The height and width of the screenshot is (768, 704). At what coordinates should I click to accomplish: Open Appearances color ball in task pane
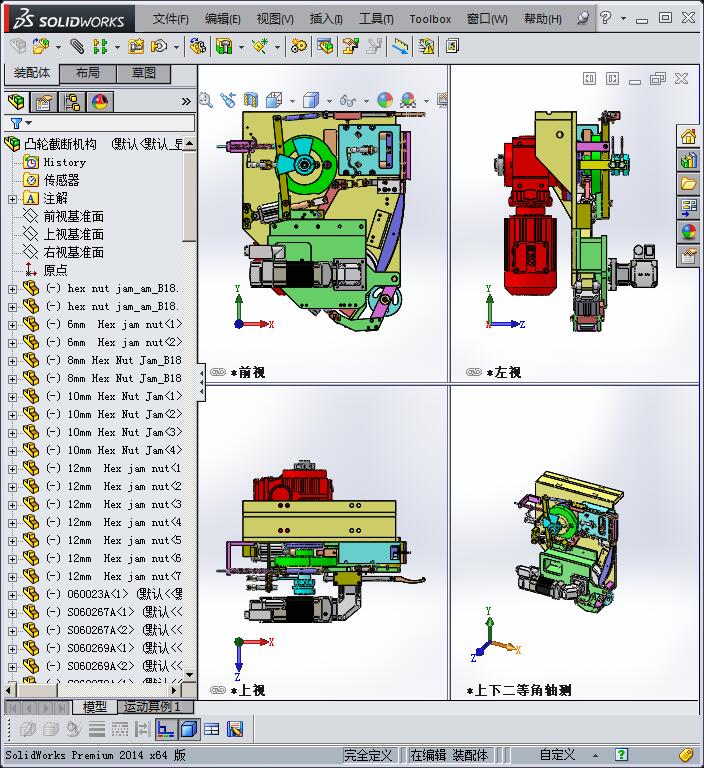coord(688,232)
